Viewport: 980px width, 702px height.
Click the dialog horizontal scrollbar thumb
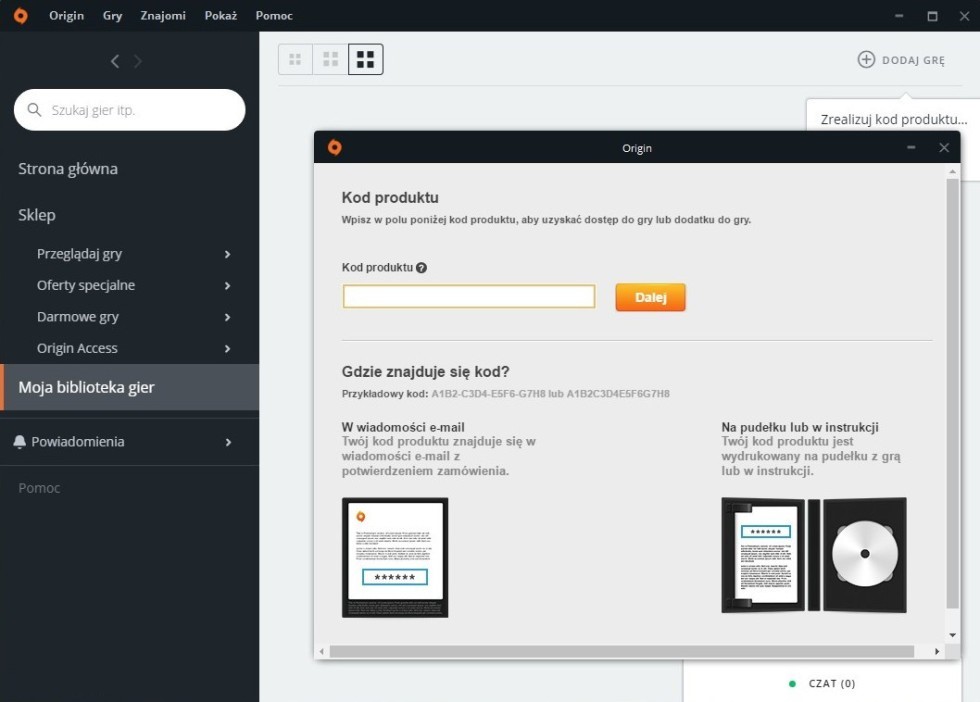(622, 651)
